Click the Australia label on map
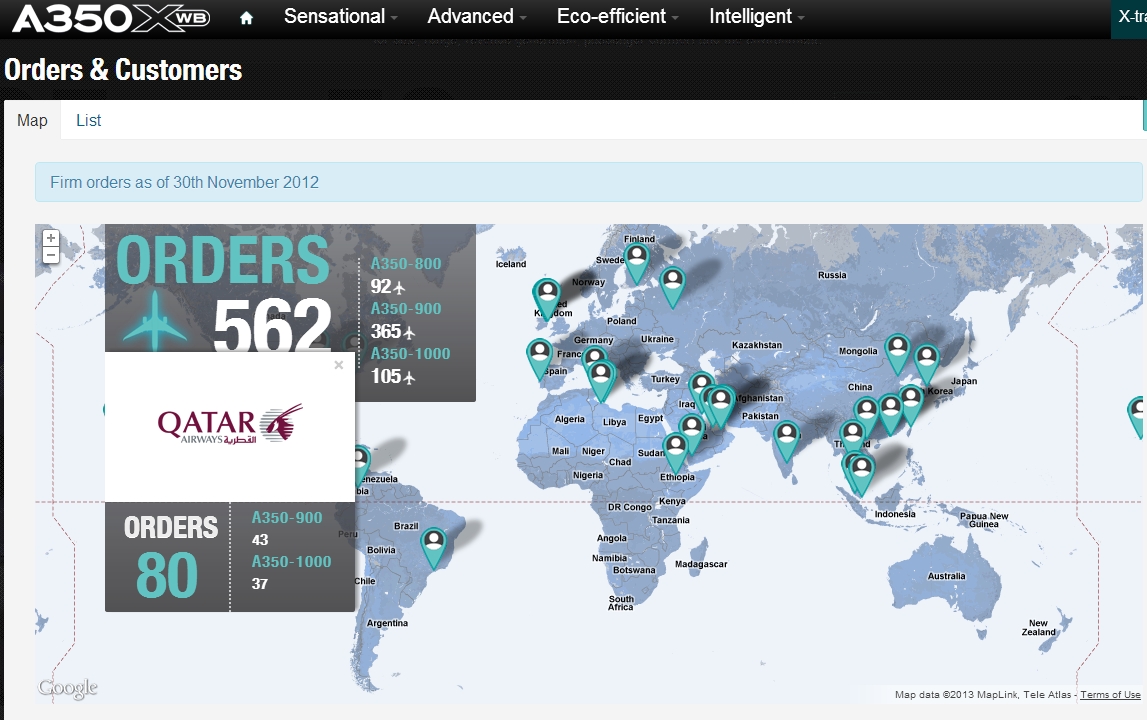This screenshot has width=1147, height=720. point(947,576)
